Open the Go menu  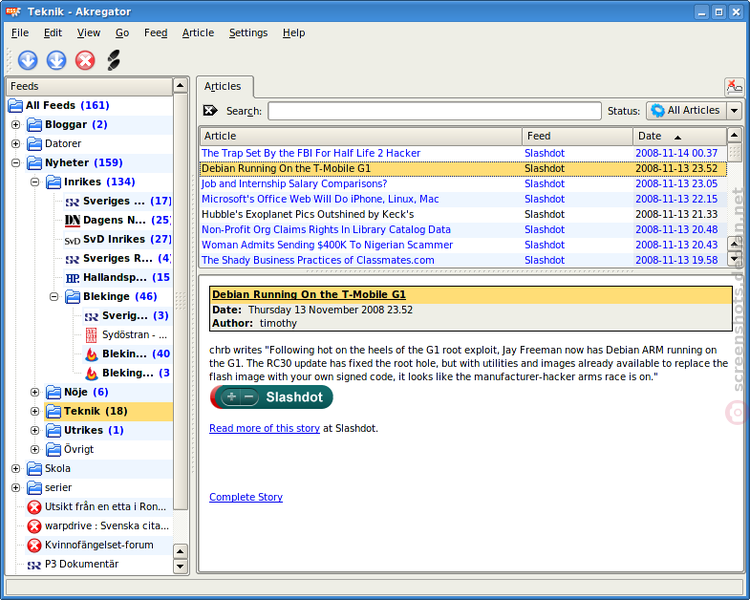[x=122, y=33]
